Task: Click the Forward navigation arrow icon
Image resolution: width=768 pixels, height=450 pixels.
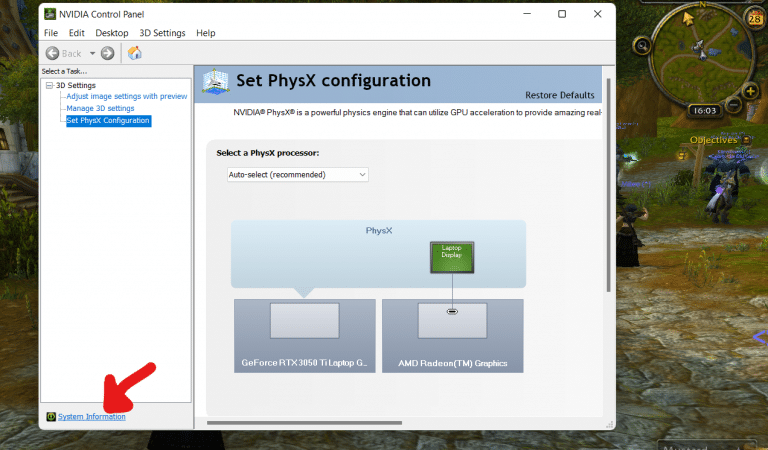Action: [107, 53]
